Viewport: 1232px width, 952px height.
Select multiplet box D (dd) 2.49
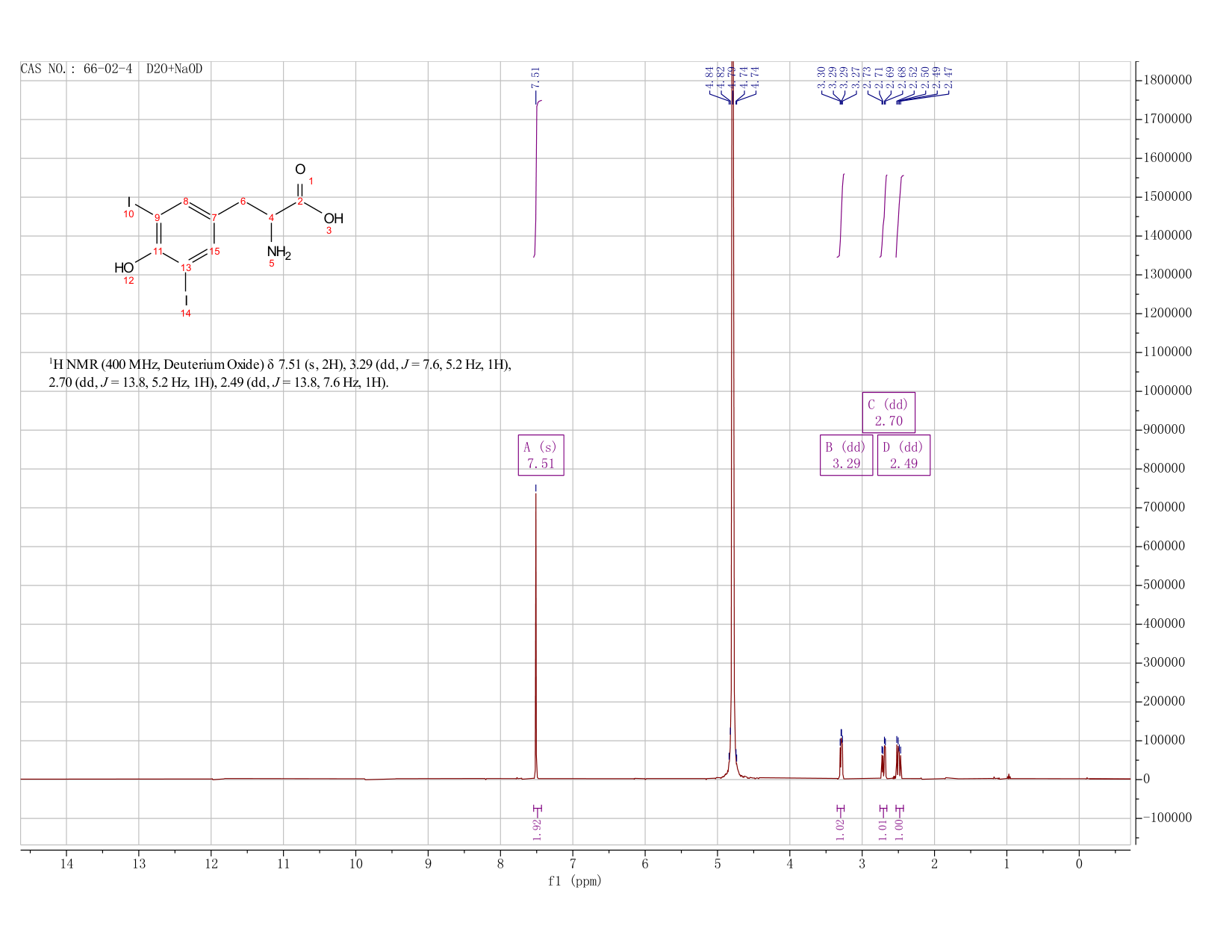(903, 455)
